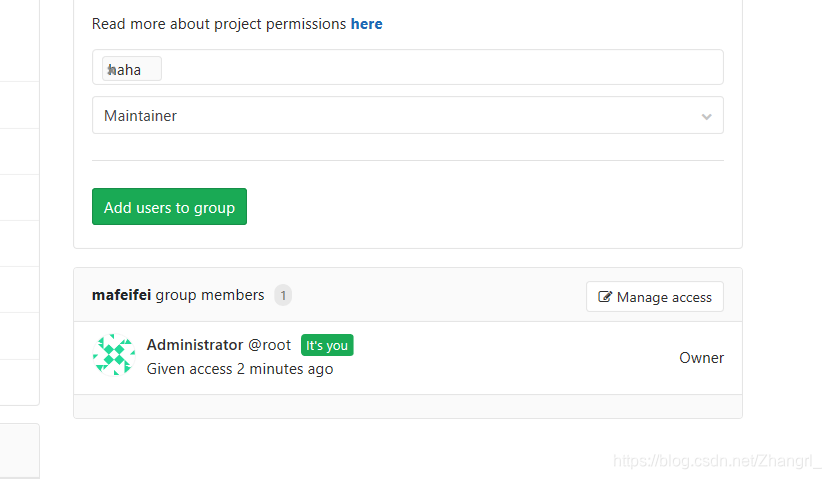Viewport: 831px width, 479px height.
Task: Click the @root username
Action: tap(269, 344)
